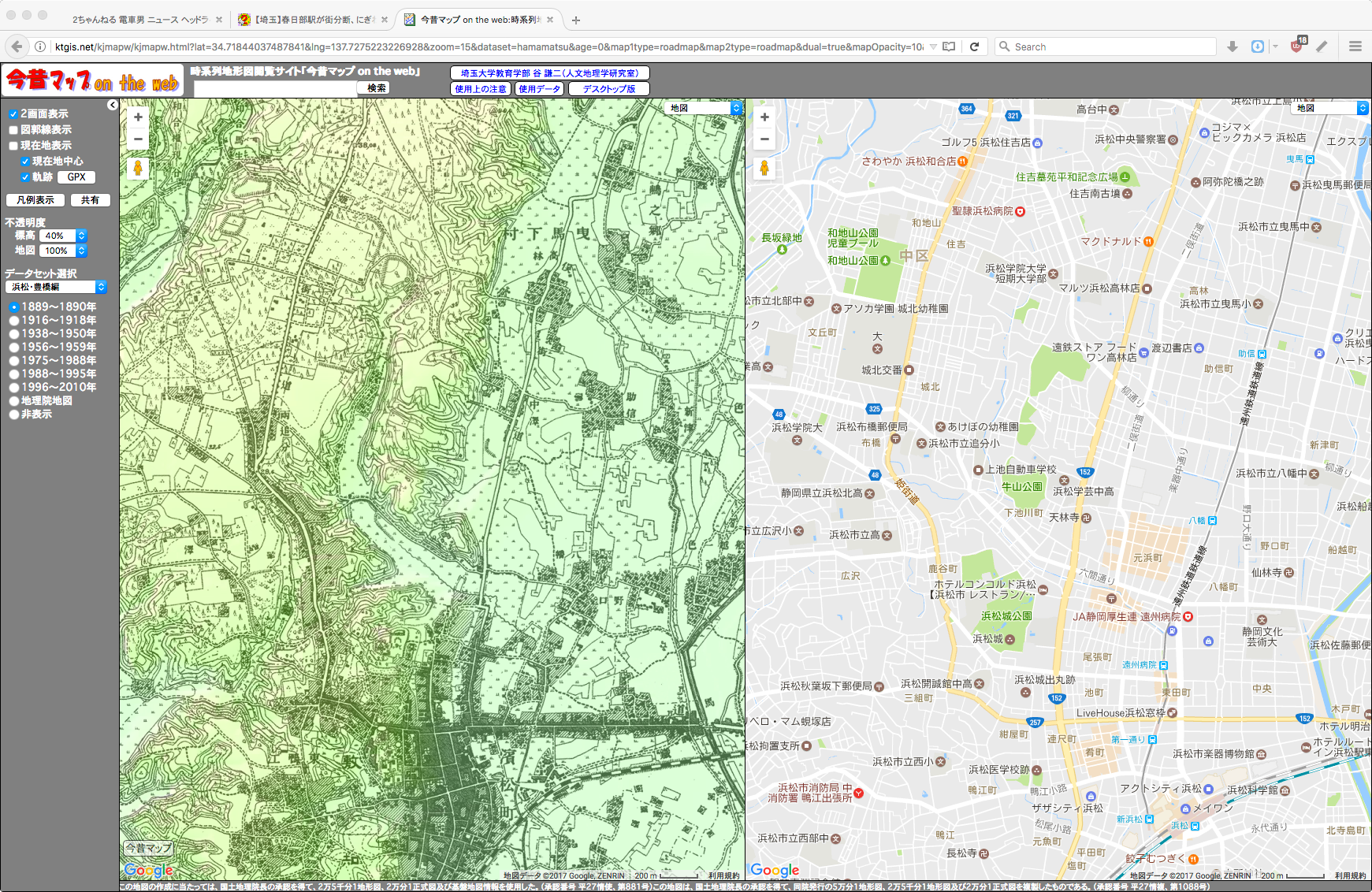This screenshot has width=1372, height=892.
Task: Click 聖隷浜松病院 hospital marker on map
Action: click(x=1020, y=211)
